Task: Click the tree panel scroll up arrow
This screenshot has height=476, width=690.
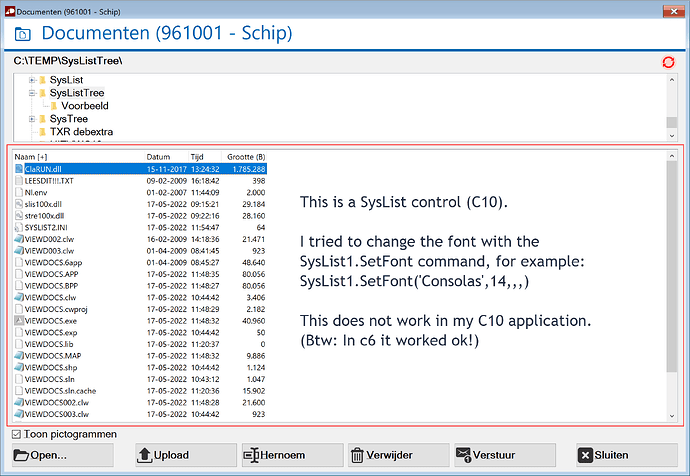Action: (672, 80)
